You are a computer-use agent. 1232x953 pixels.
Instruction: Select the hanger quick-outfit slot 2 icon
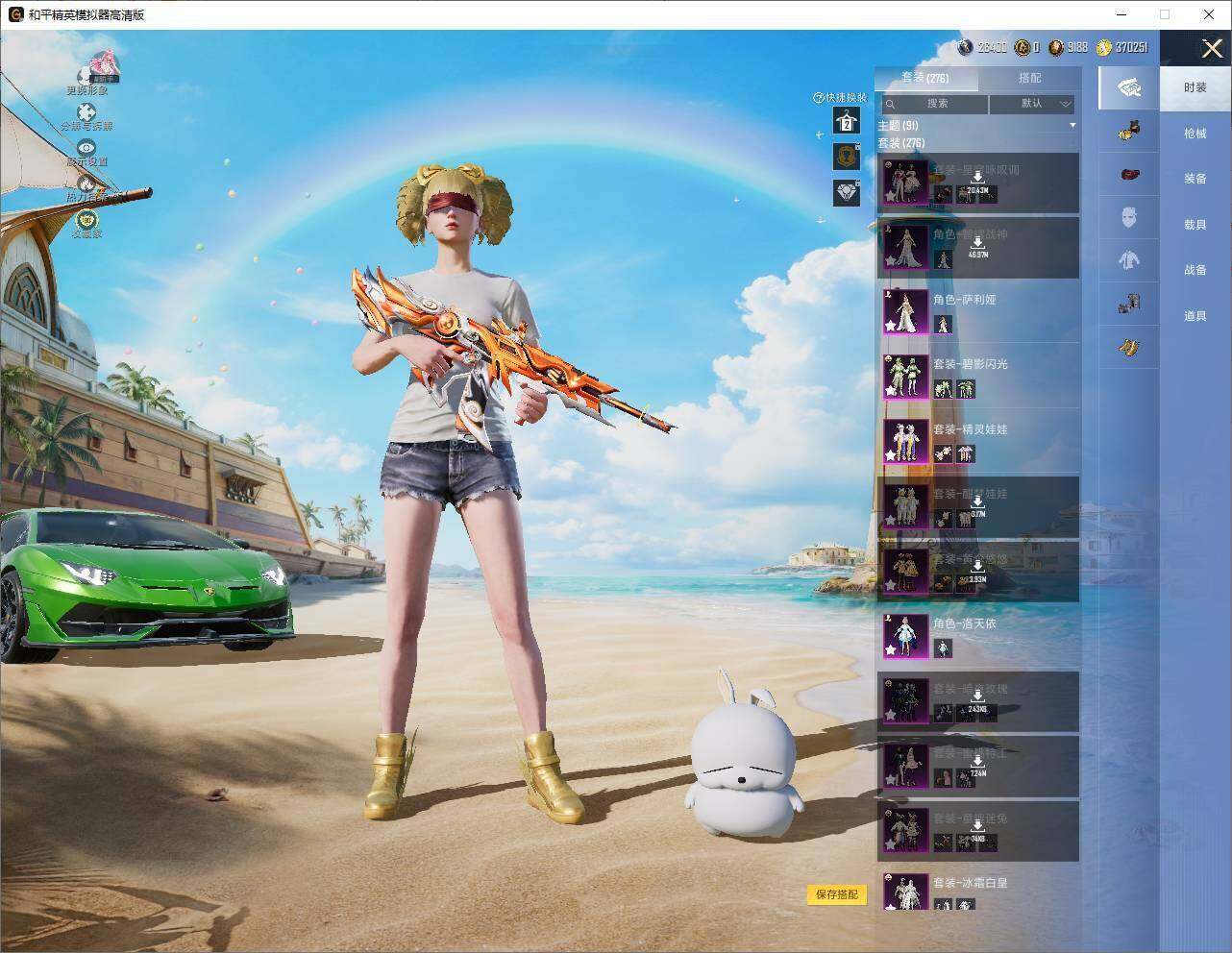pos(847,120)
